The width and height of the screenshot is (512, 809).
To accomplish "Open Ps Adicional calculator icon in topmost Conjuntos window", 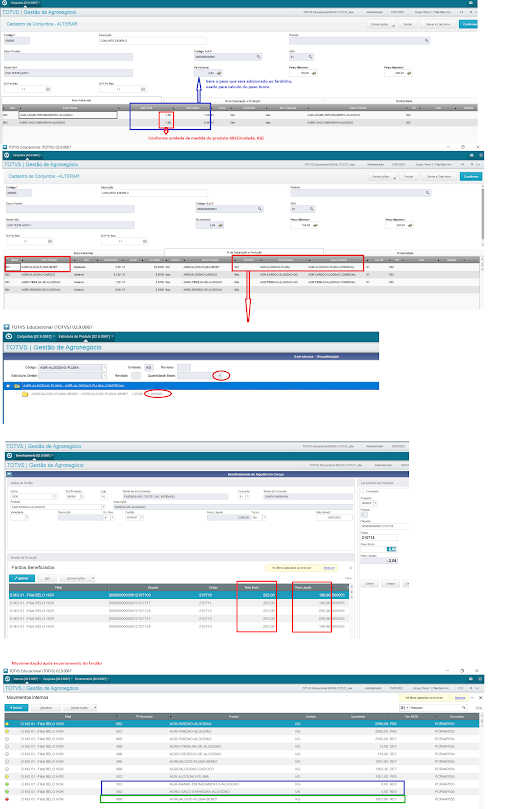I will pyautogui.click(x=219, y=73).
